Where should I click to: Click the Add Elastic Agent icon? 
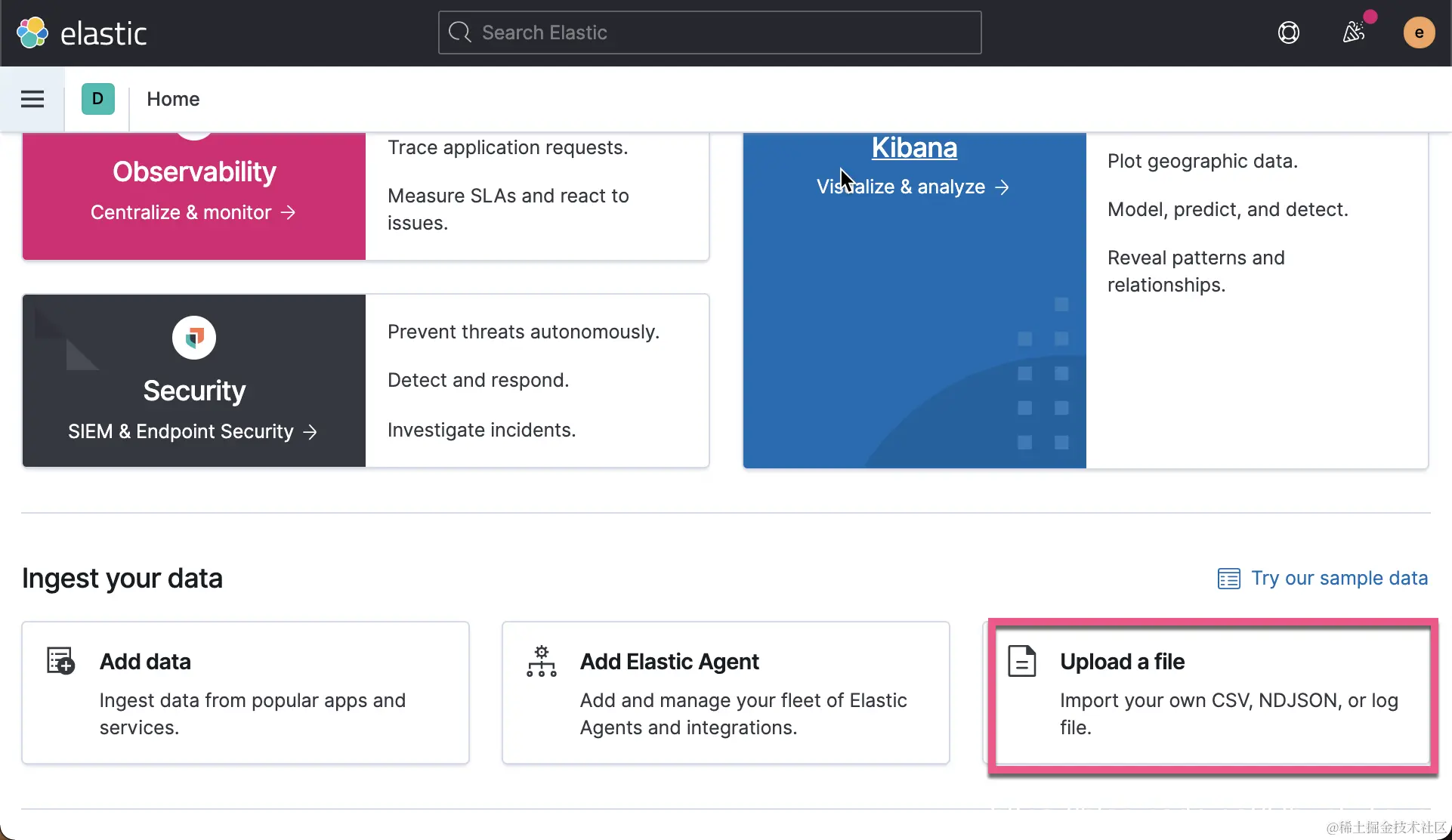(x=541, y=661)
